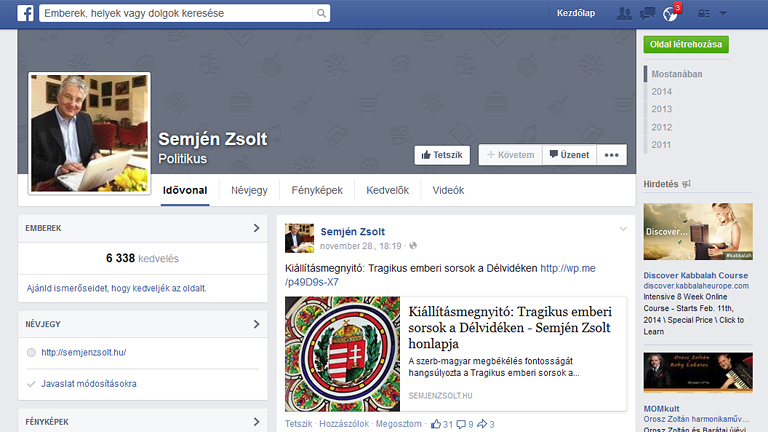
Task: Jump to 2013 in the timeline
Action: pos(662,109)
